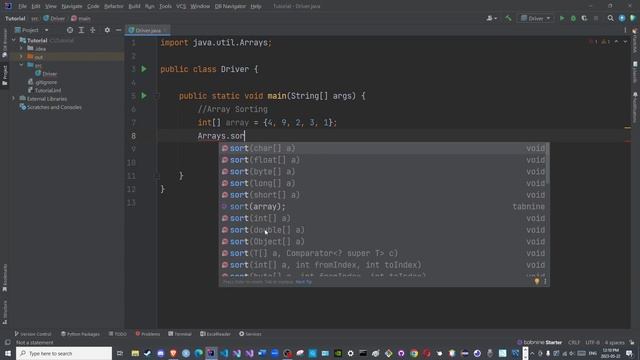Collapse the src folder in tree

point(21,65)
